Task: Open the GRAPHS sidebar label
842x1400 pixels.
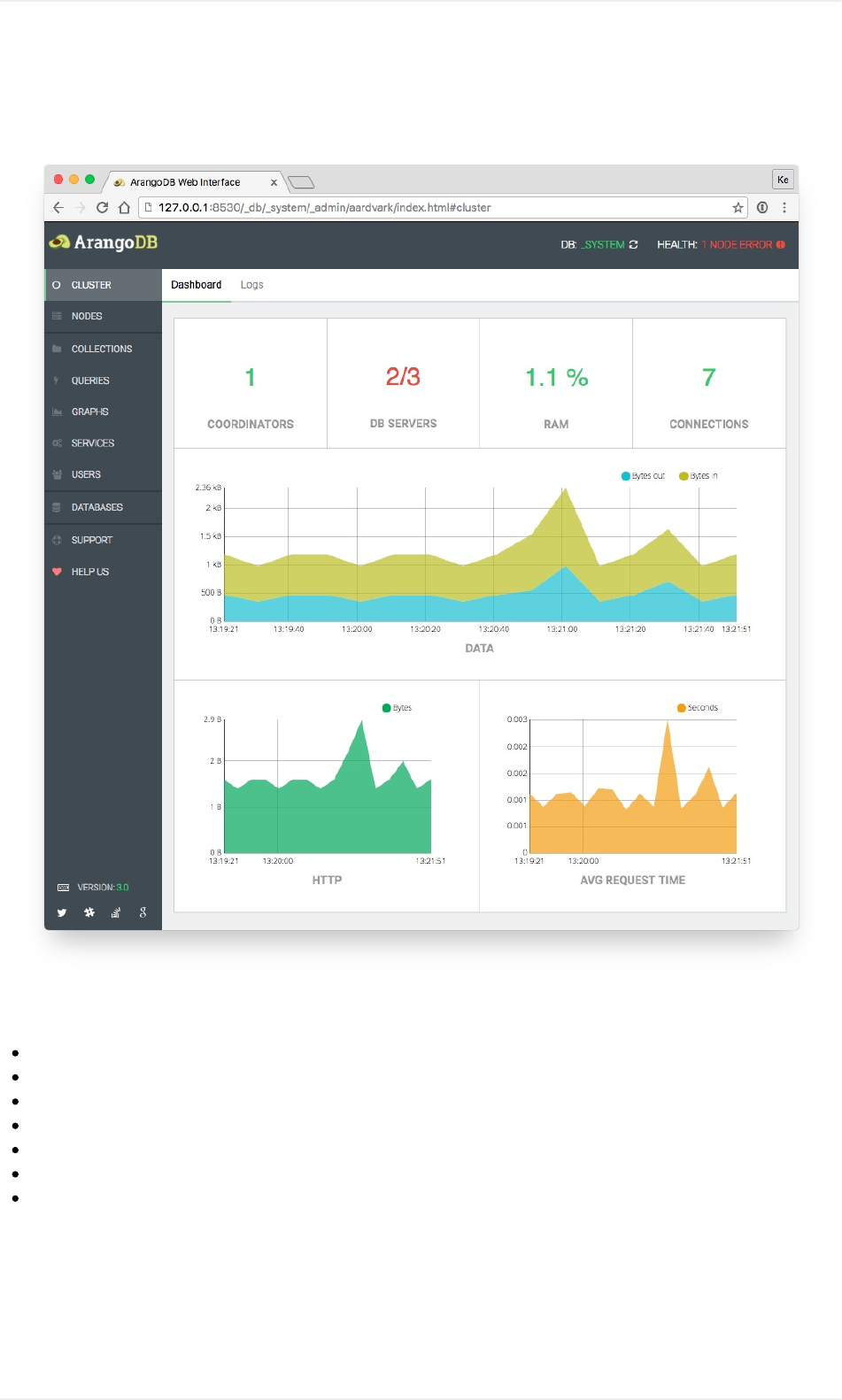Action: [90, 412]
